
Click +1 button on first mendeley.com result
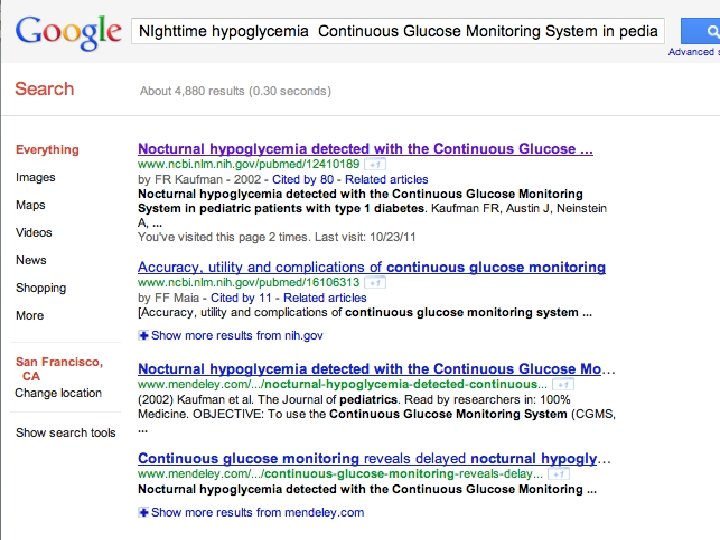click(563, 384)
